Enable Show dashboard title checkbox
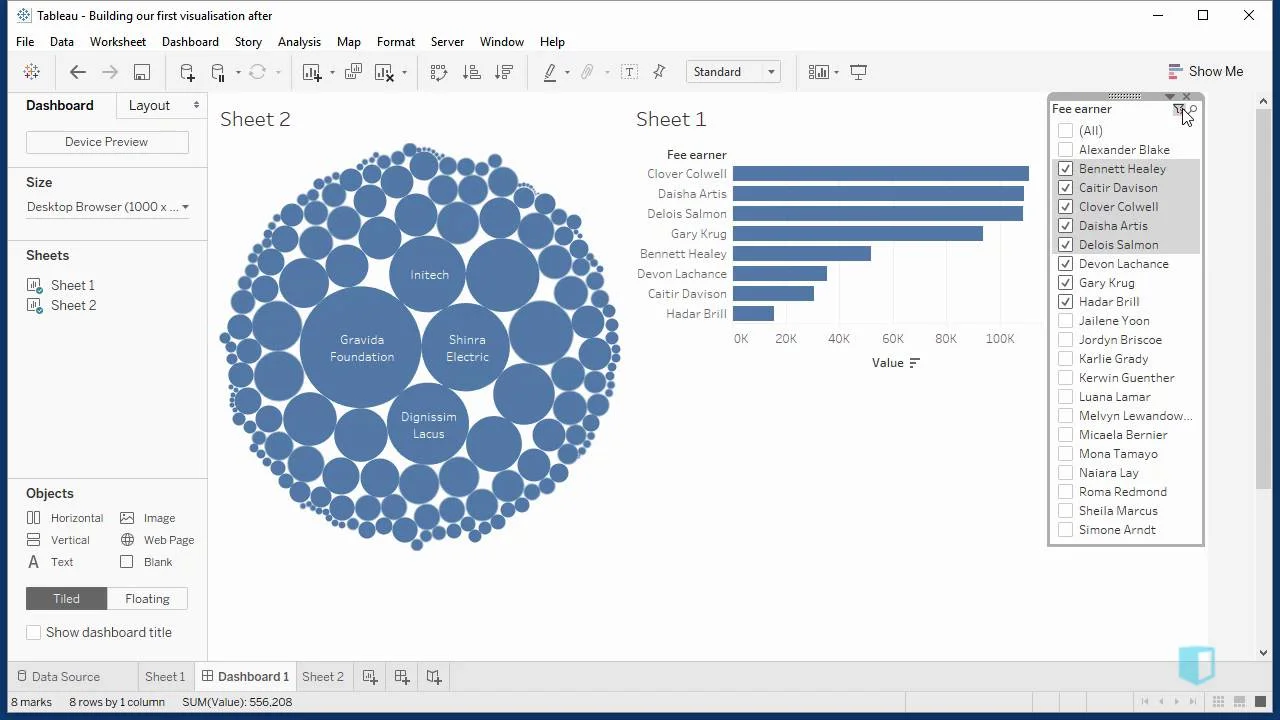The height and width of the screenshot is (720, 1280). pos(34,632)
